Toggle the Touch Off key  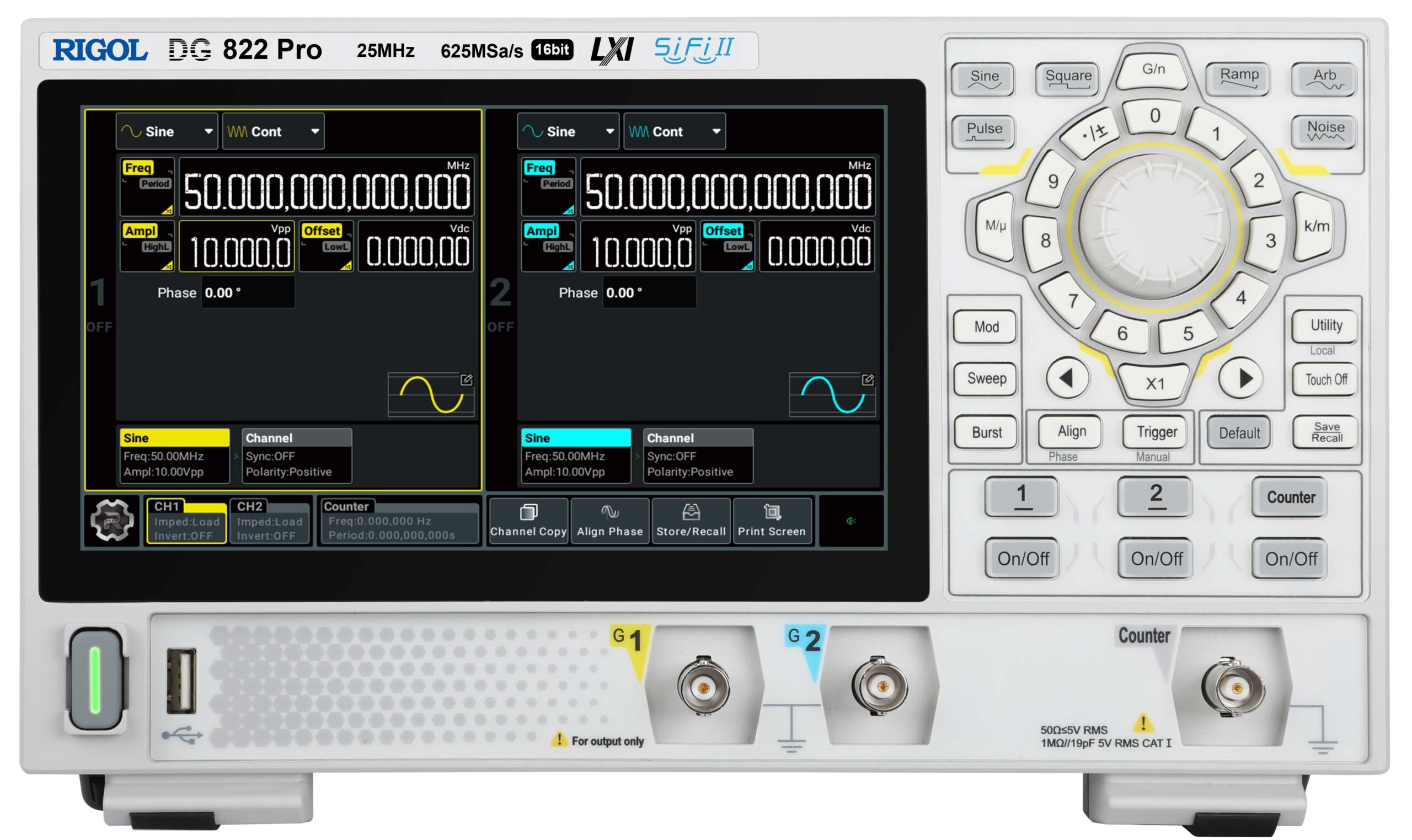click(x=1325, y=379)
